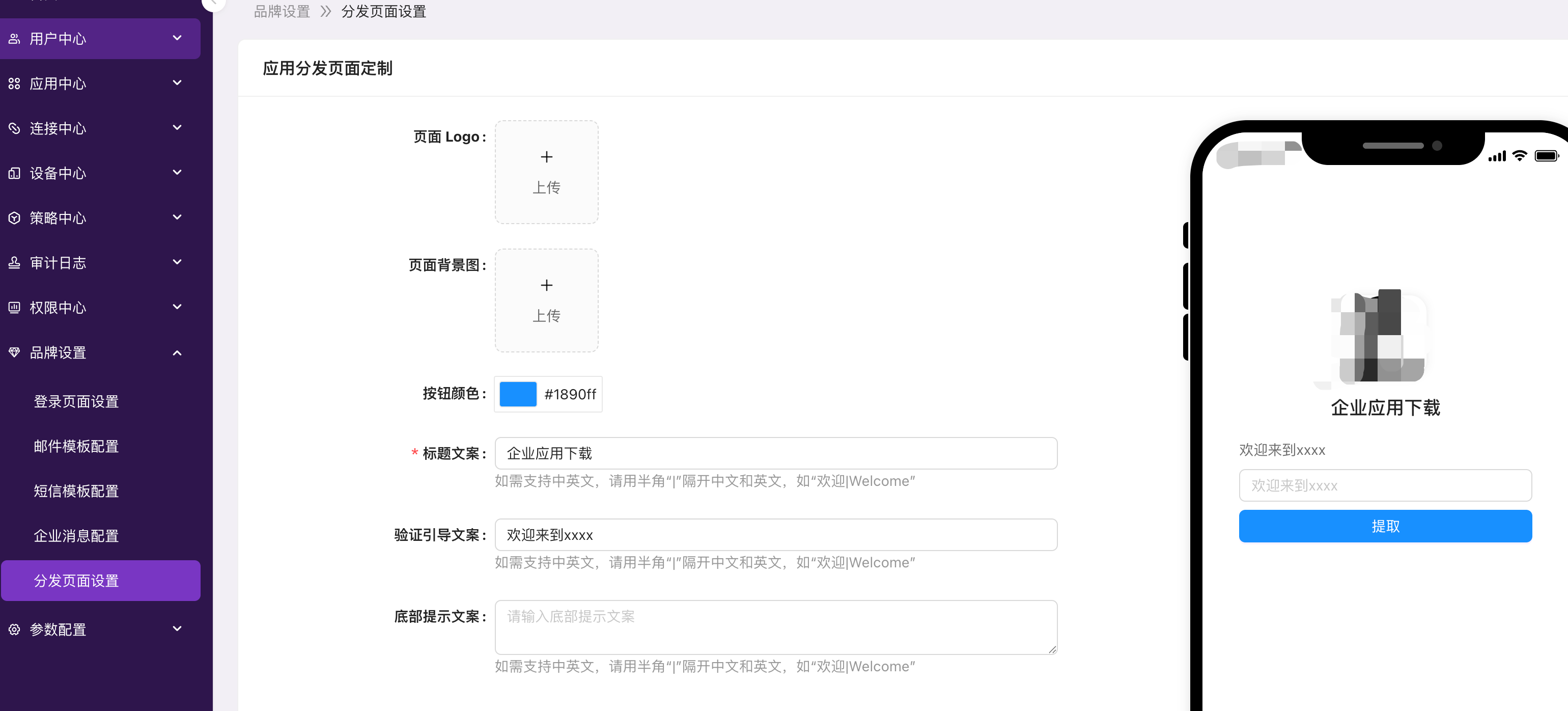Screen dimensions: 1568x711
Task: Collapse the 品牌设置 submenu chevron
Action: click(x=177, y=352)
